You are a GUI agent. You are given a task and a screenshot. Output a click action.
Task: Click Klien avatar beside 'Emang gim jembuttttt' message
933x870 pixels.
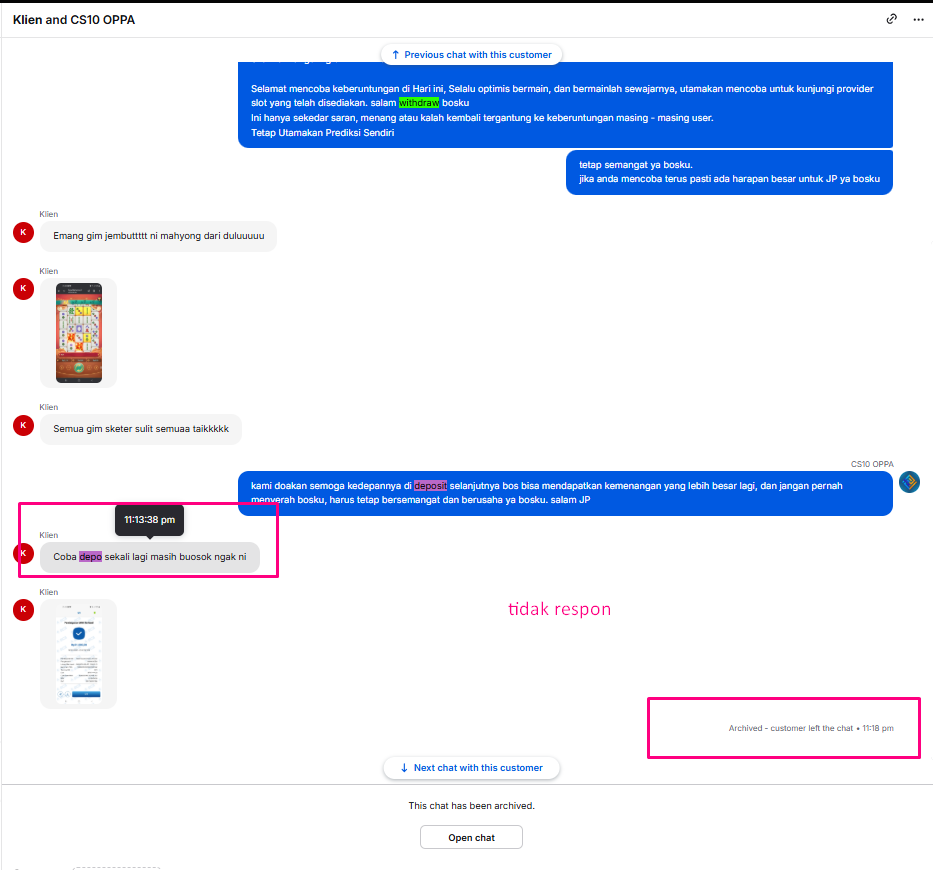pos(23,232)
